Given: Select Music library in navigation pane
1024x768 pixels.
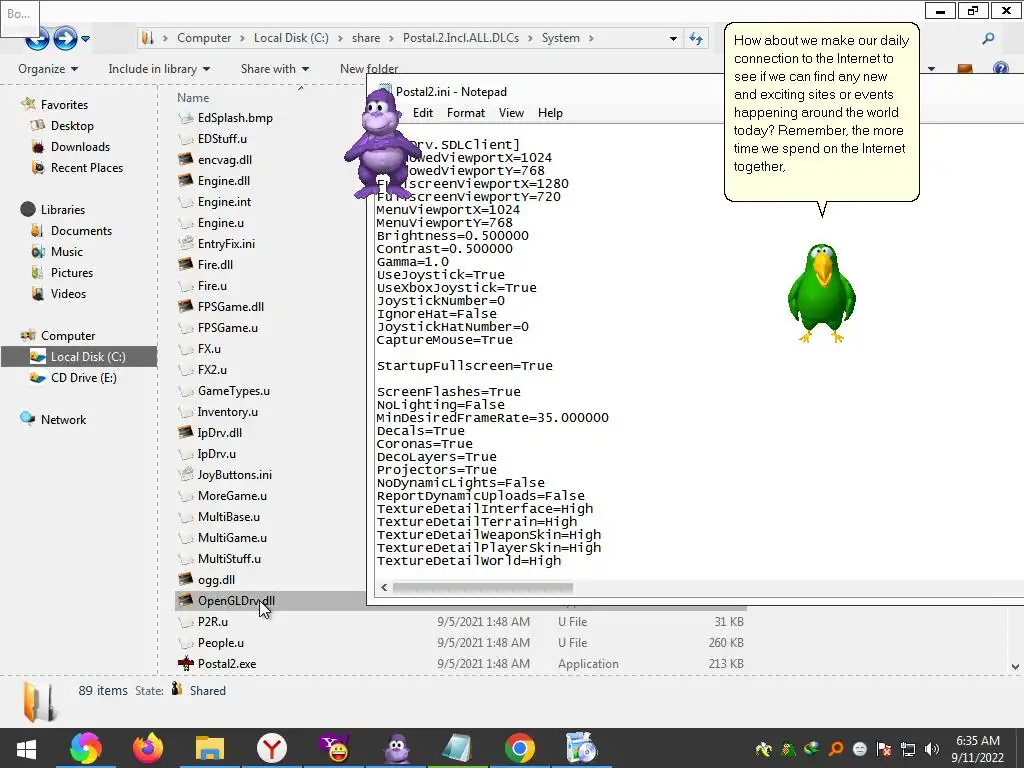Looking at the screenshot, I should 67,251.
